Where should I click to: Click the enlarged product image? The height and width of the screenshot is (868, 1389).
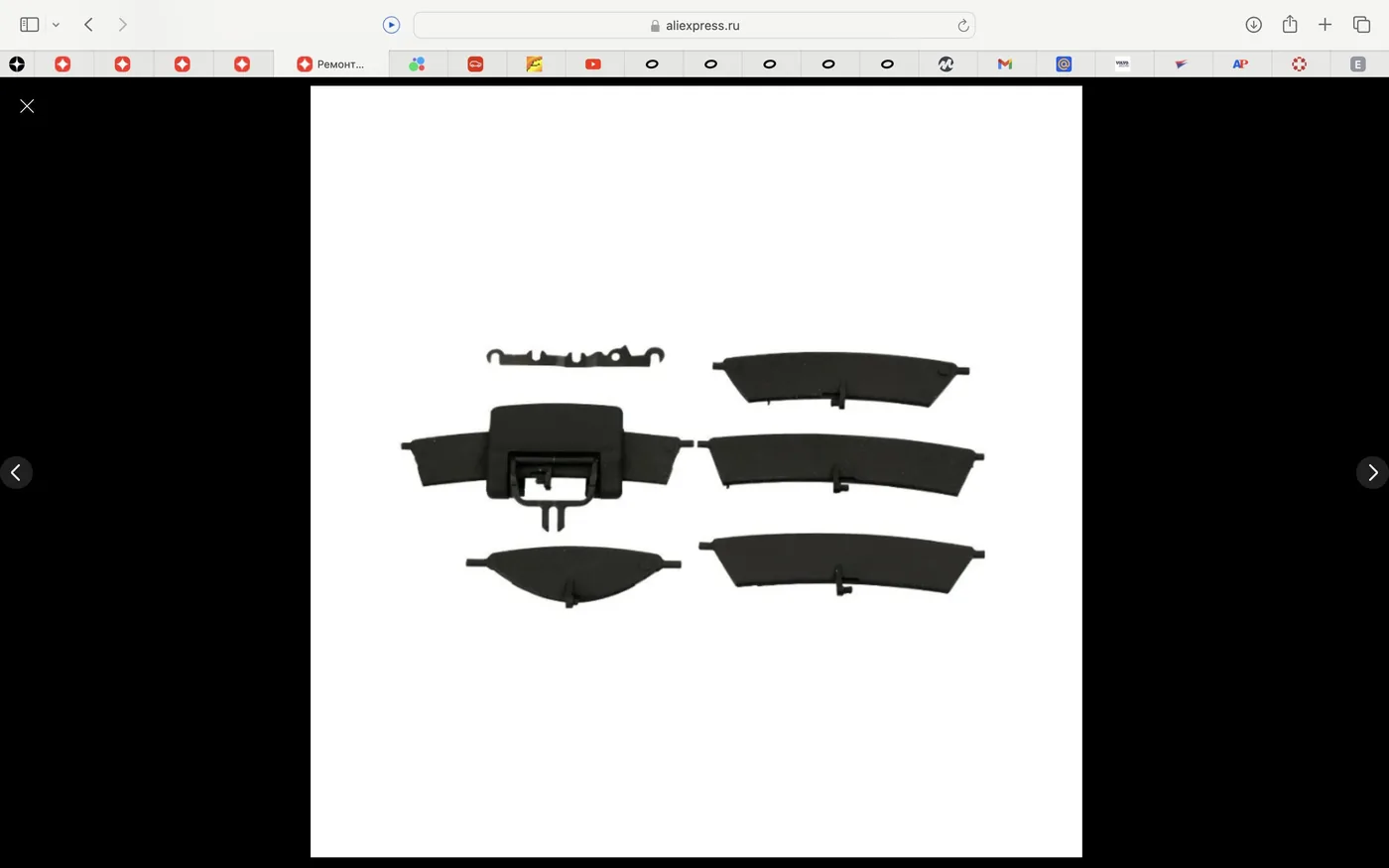click(696, 471)
